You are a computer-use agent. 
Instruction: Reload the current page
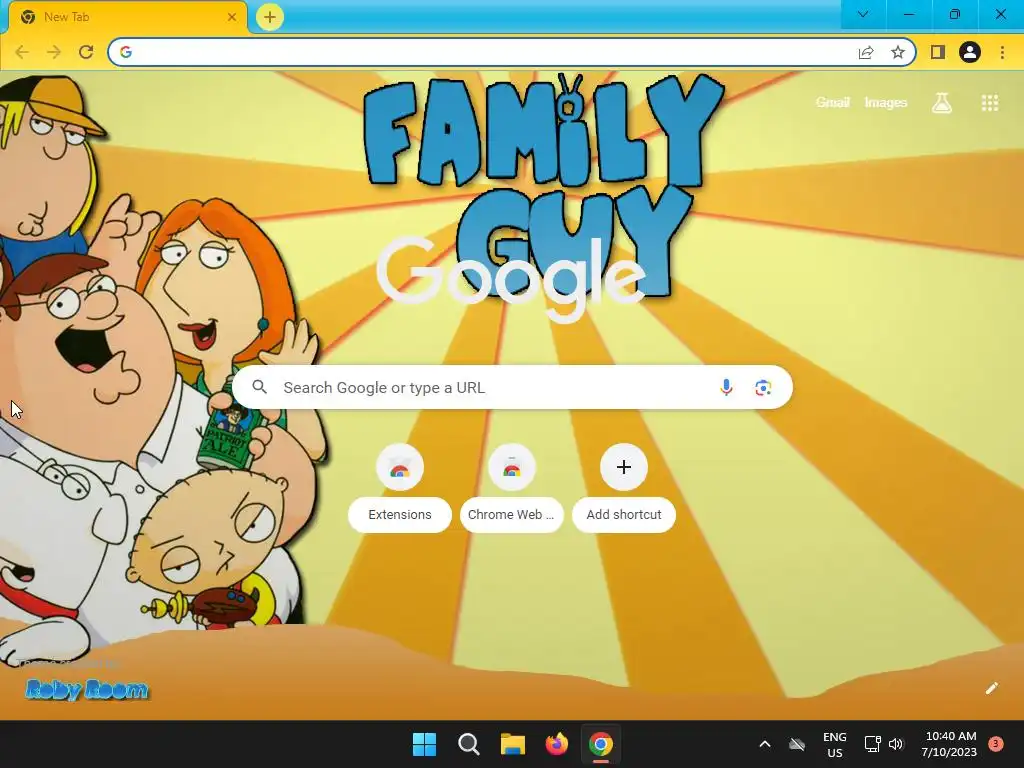pos(86,52)
